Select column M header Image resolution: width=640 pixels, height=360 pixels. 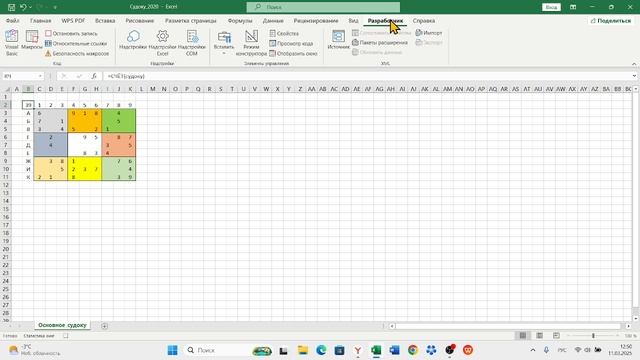click(x=153, y=89)
